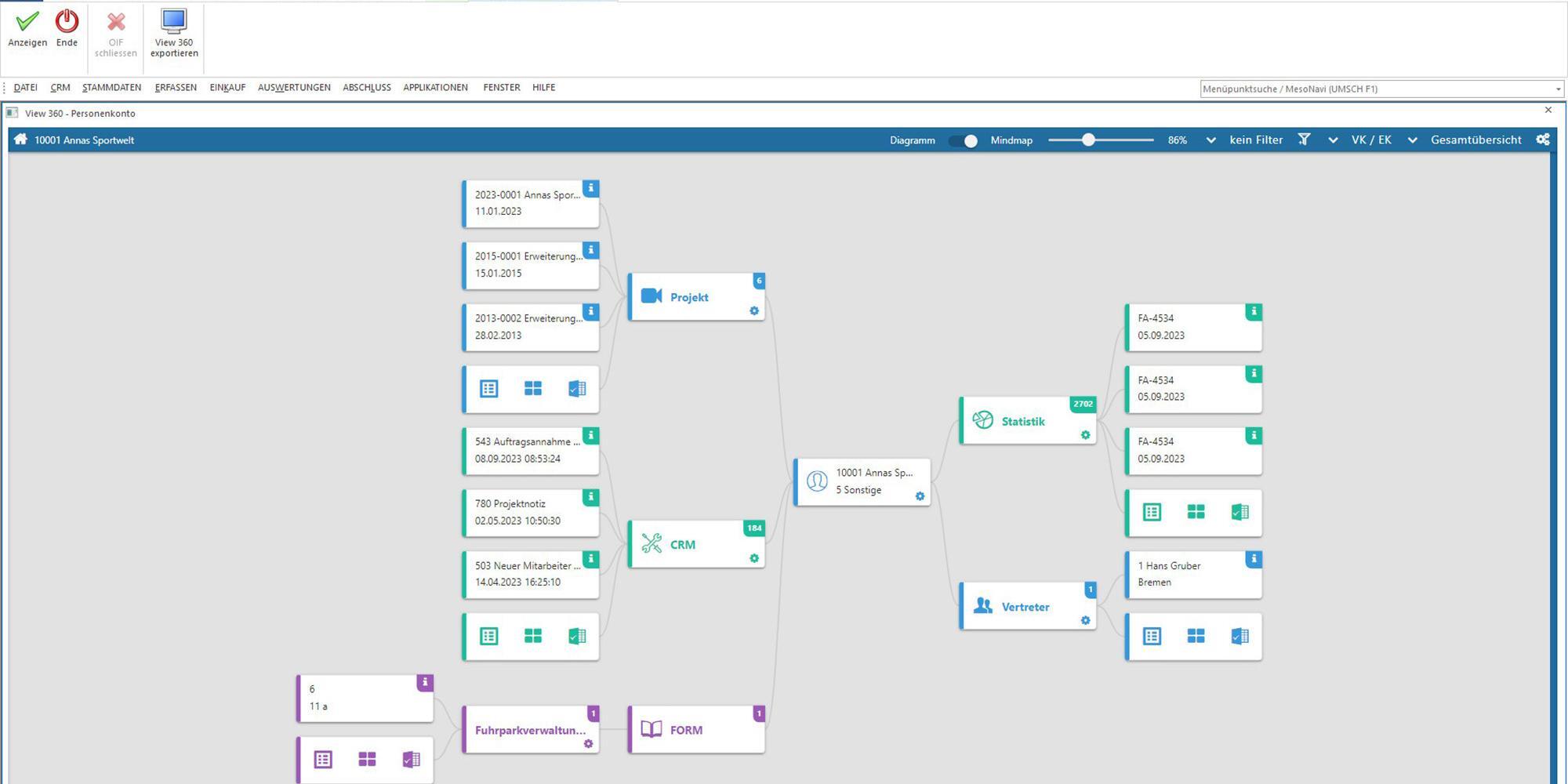The image size is (1568, 784).
Task: Open the ABSCHLUSS menu
Action: click(x=366, y=88)
